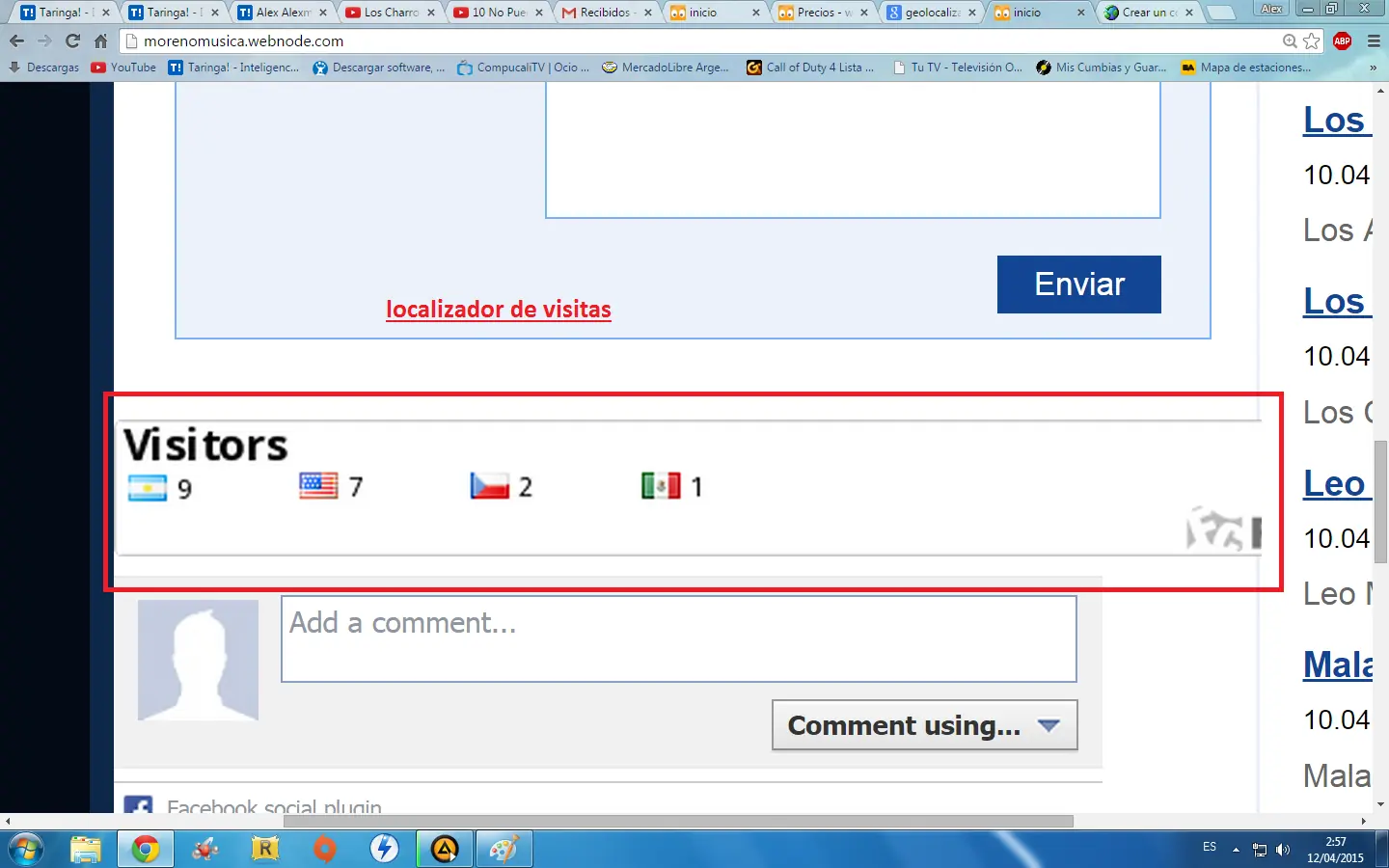Switch to the Los Charro YouTube tab
This screenshot has height=868, width=1389.
(391, 13)
